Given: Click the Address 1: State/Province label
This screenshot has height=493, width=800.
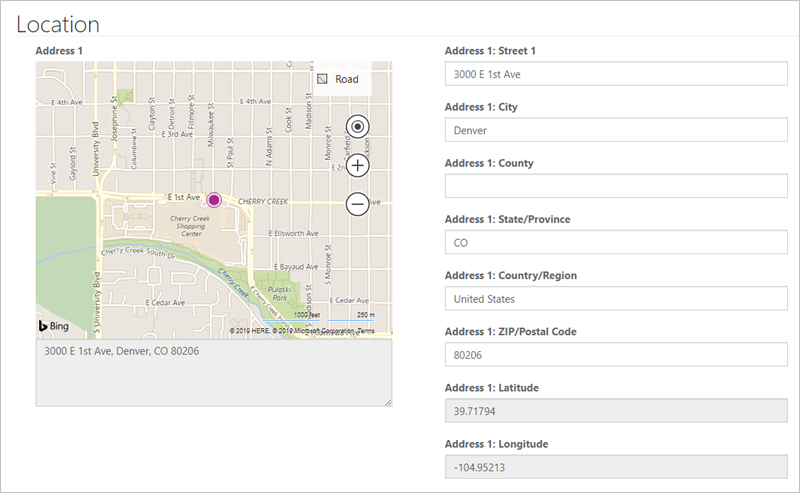Looking at the screenshot, I should point(508,219).
